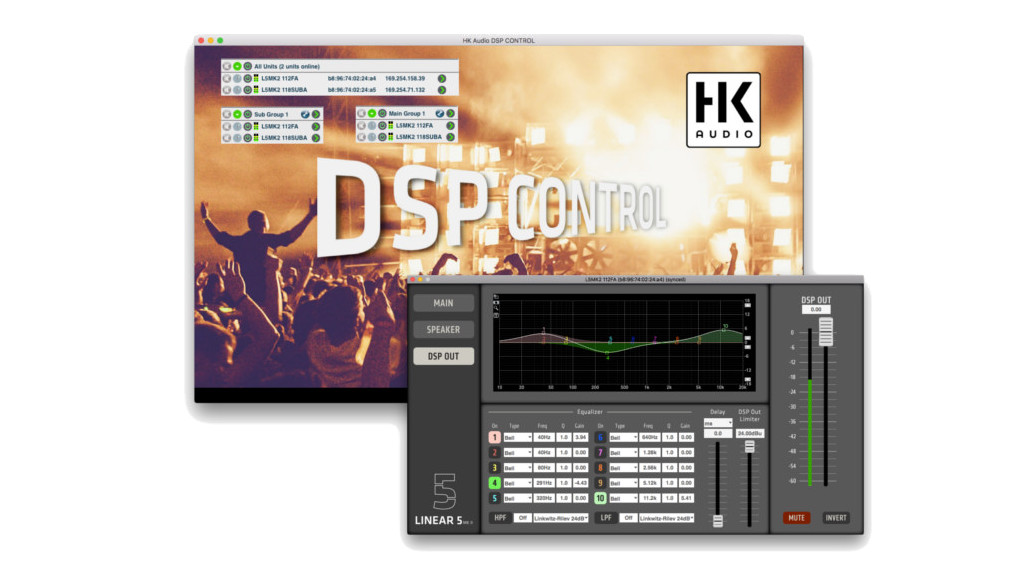The width and height of the screenshot is (1024, 577).
Task: Click the HPF label button
Action: pyautogui.click(x=500, y=518)
